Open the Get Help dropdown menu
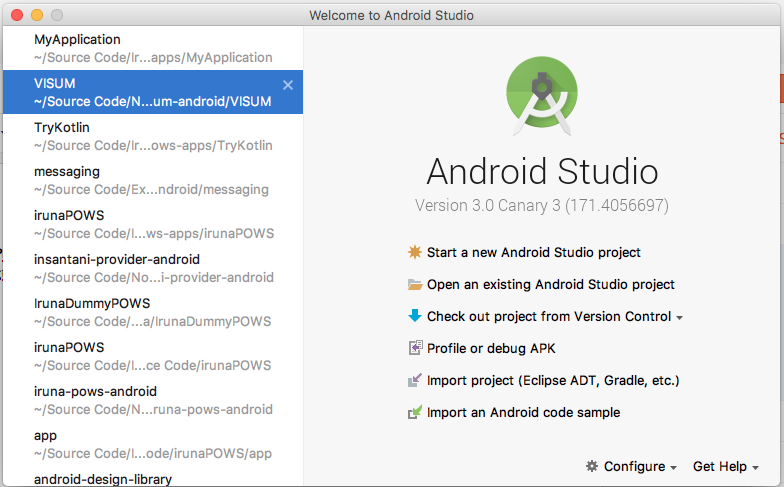This screenshot has width=784, height=487. tap(725, 466)
